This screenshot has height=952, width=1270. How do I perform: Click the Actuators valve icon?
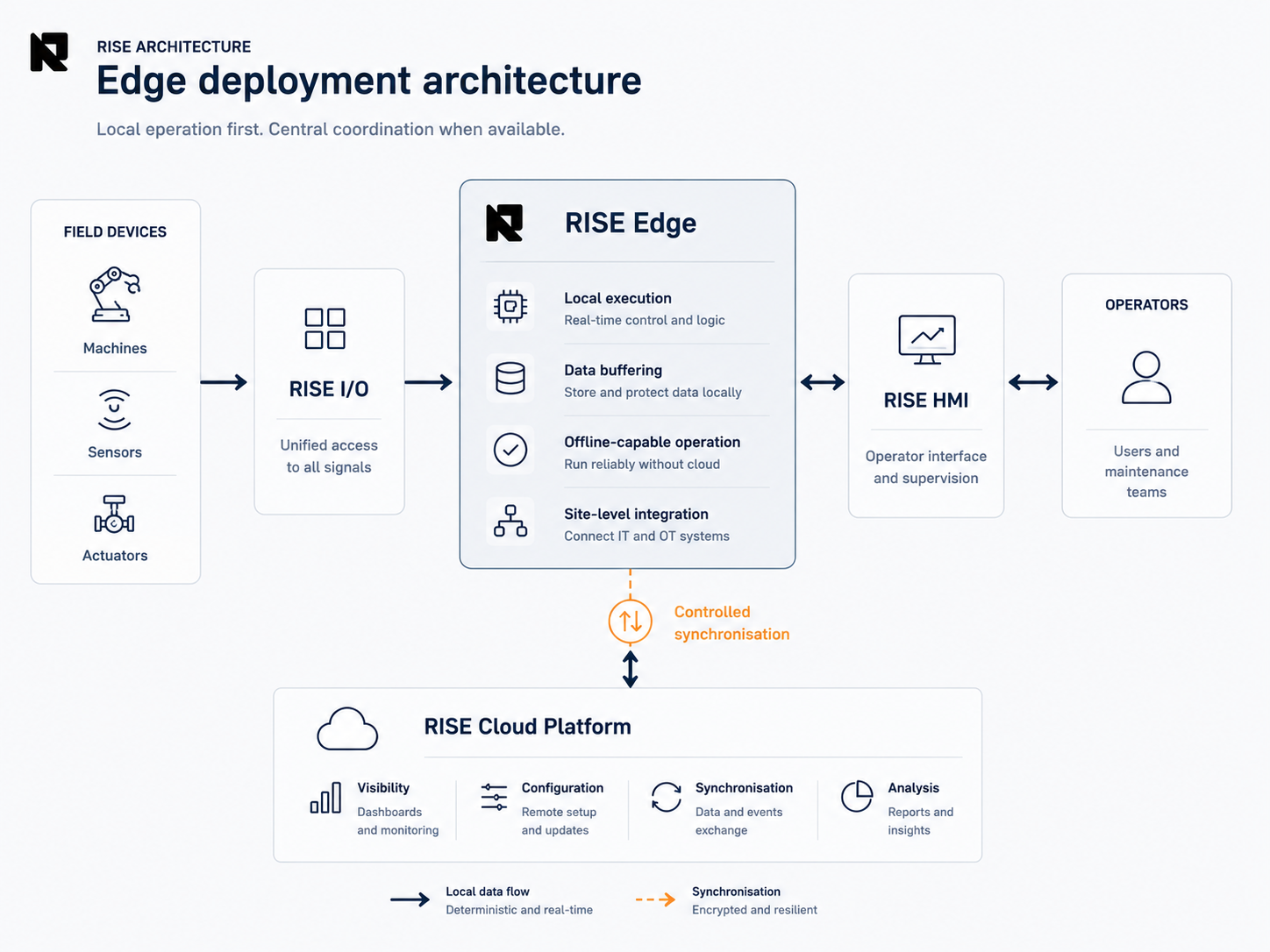coord(115,514)
